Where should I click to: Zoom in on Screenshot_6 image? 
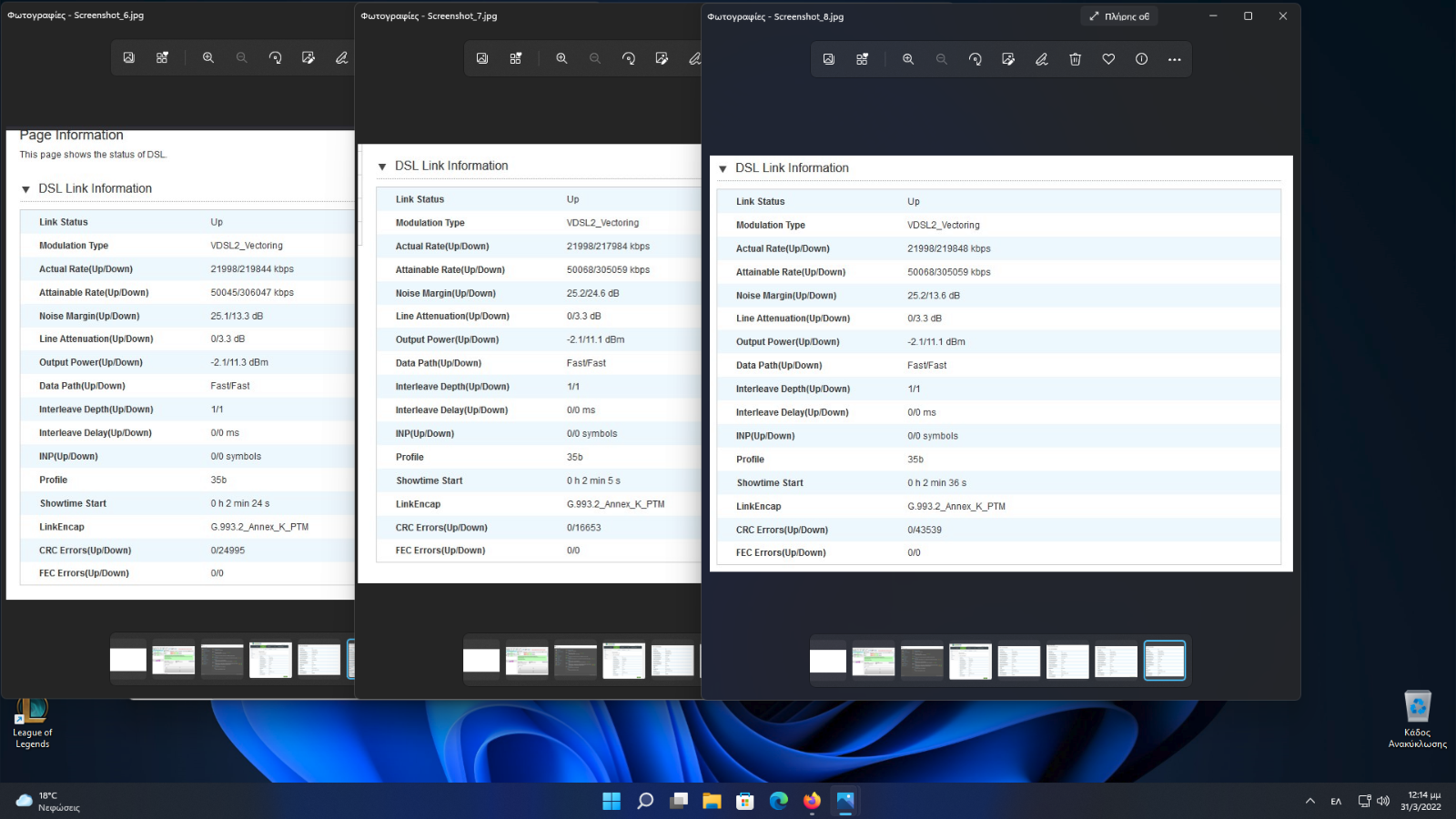pyautogui.click(x=208, y=57)
